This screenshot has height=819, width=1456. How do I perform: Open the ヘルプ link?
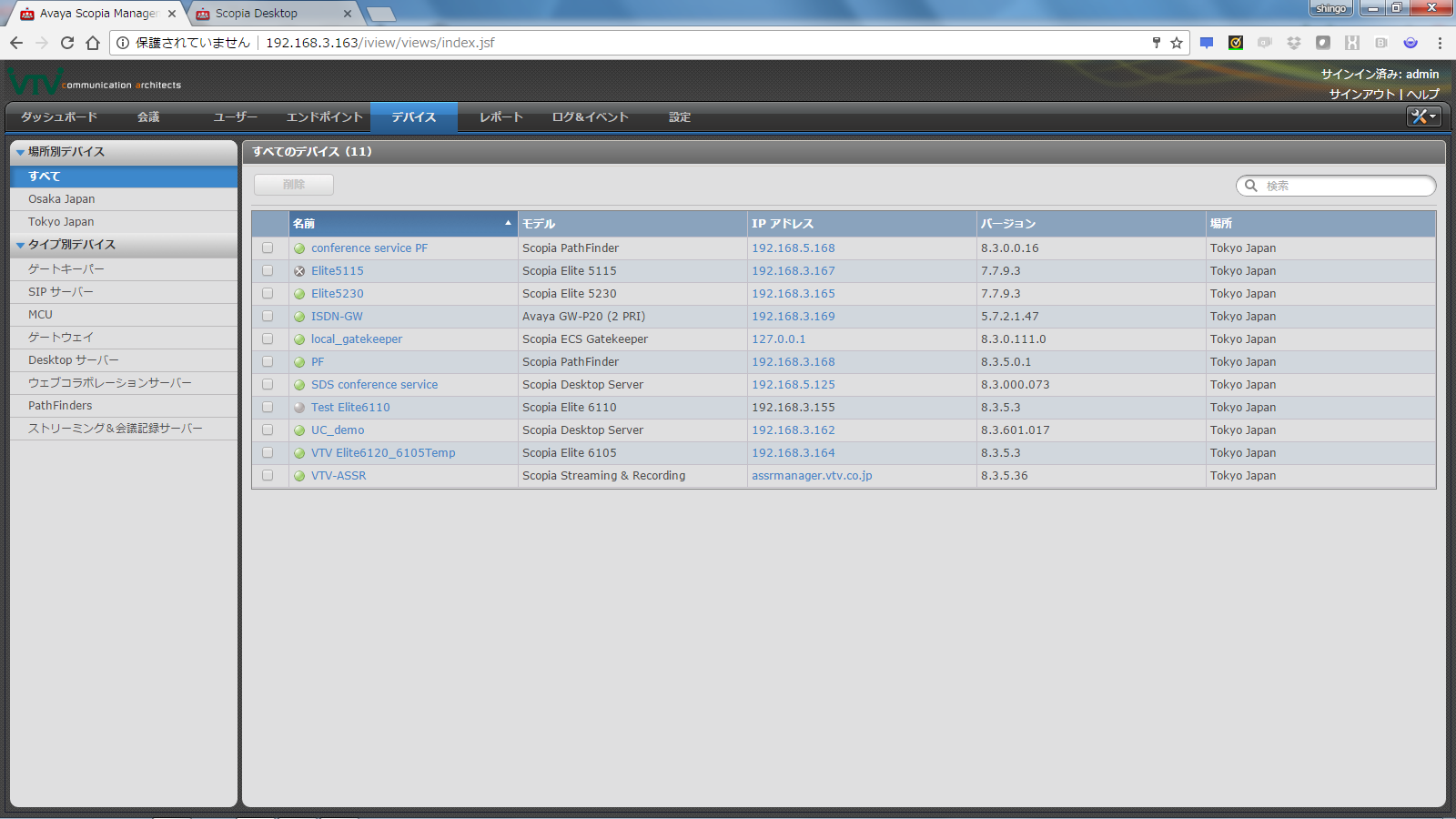click(x=1423, y=94)
